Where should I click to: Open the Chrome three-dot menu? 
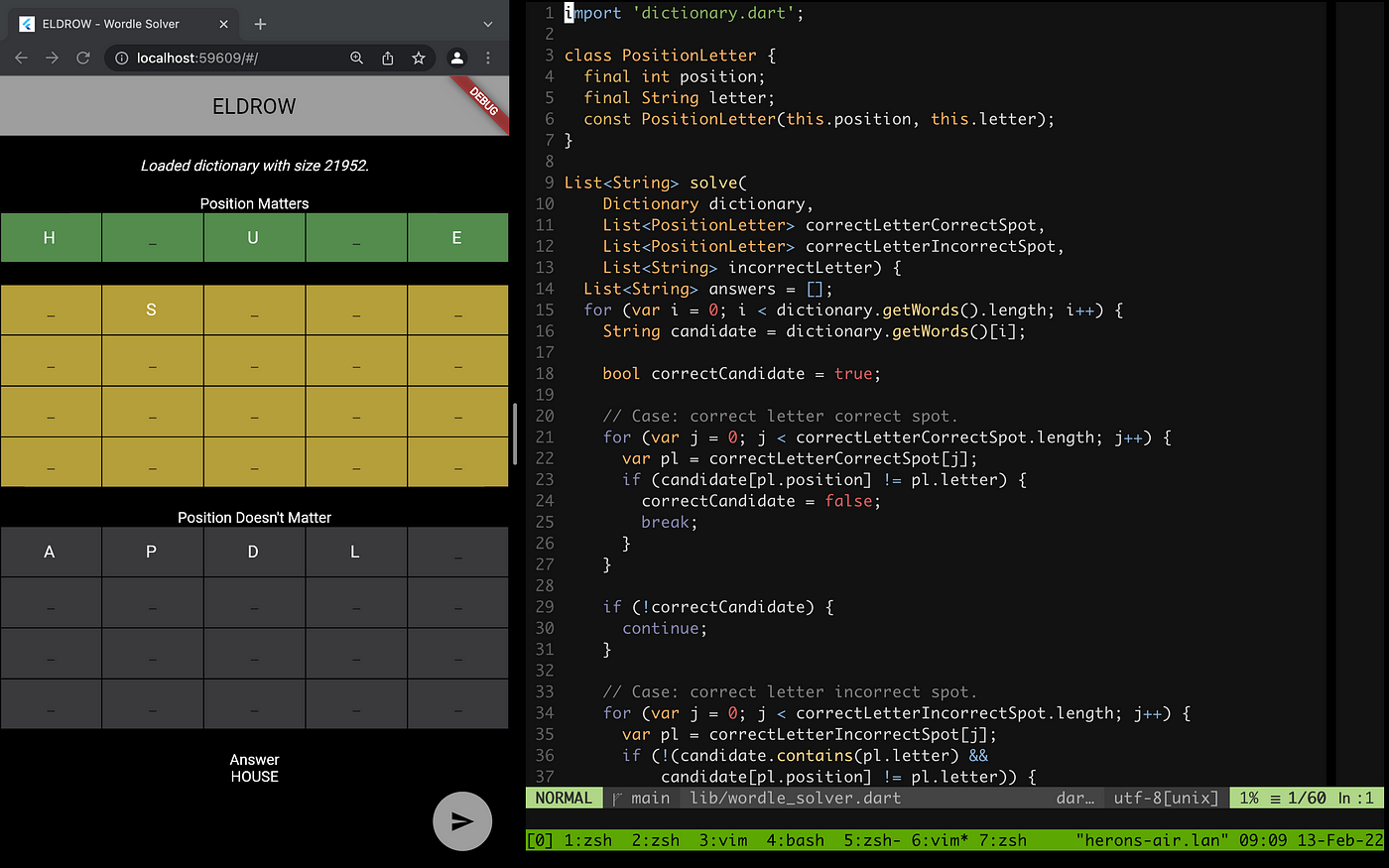tap(488, 59)
